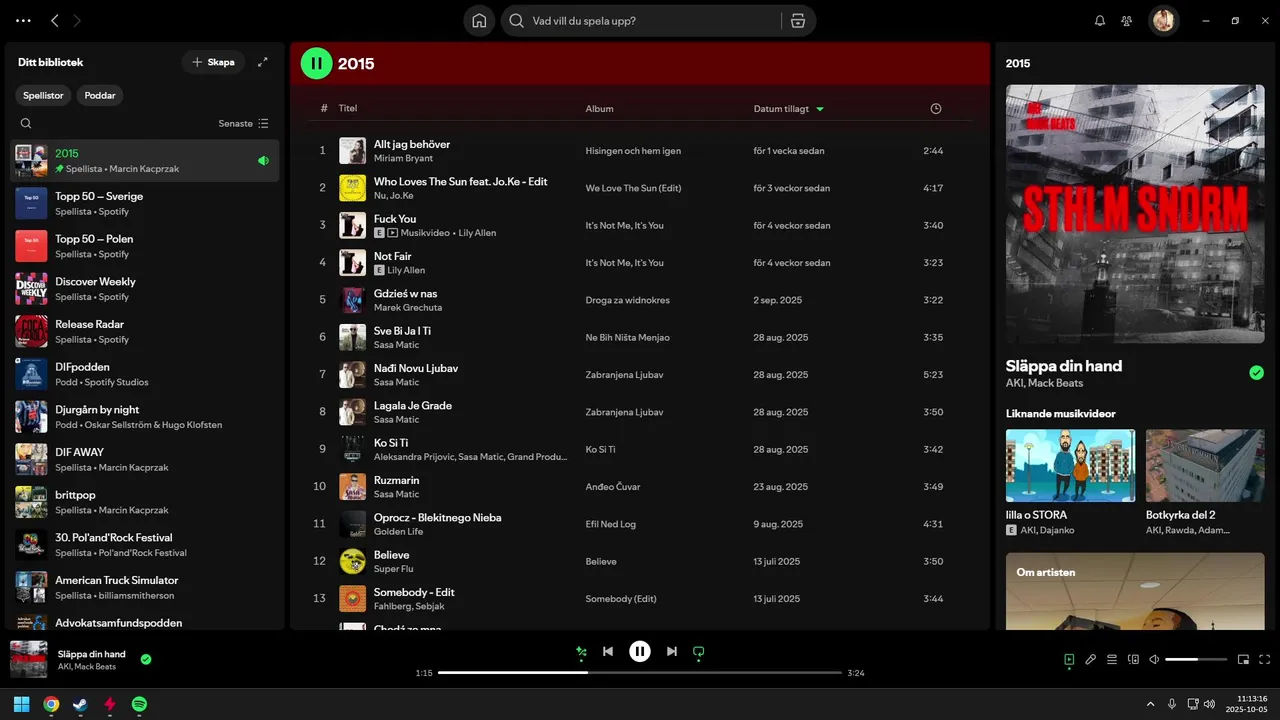Select track Gdzieś w nas

tap(640, 300)
